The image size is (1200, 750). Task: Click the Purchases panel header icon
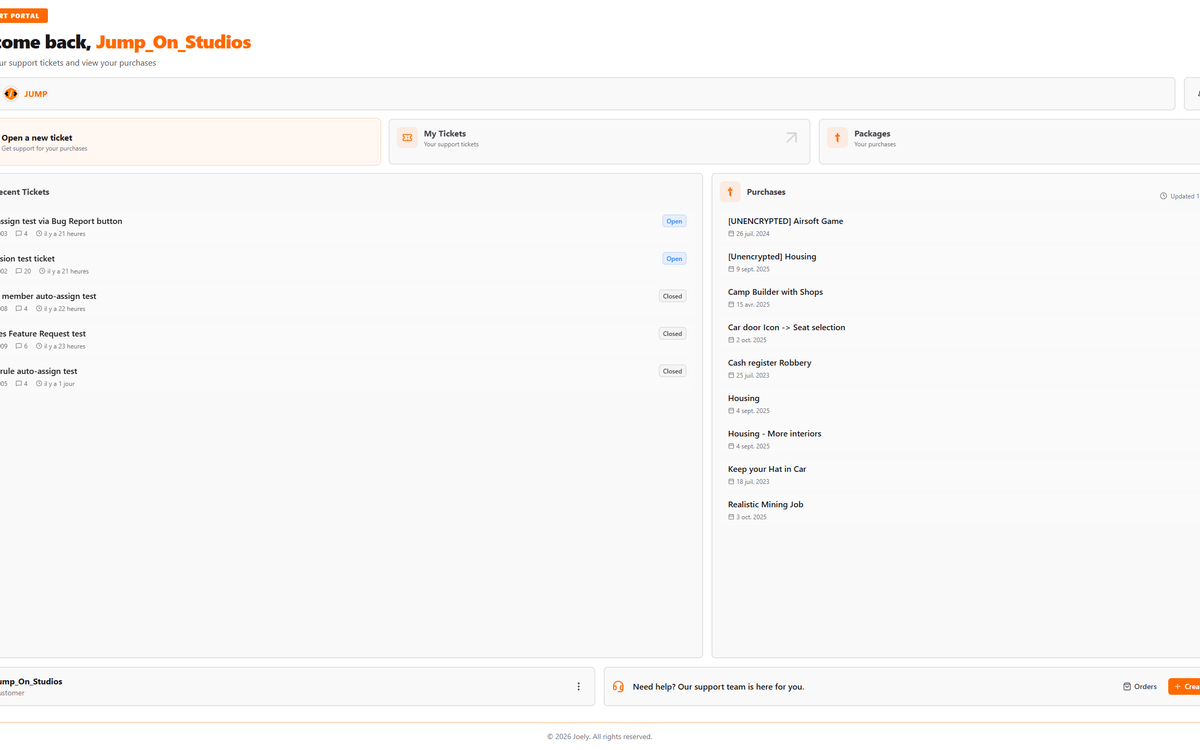730,192
